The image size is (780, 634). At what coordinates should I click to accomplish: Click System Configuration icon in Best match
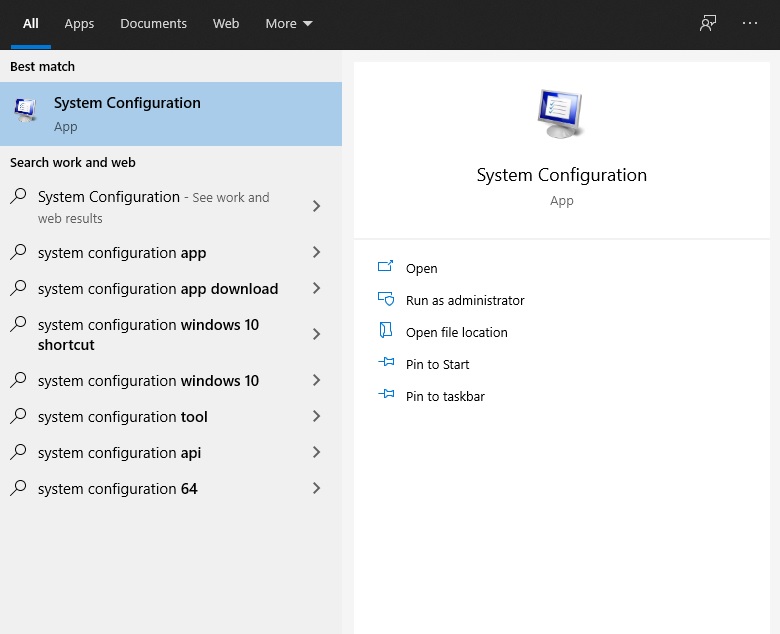click(x=25, y=110)
